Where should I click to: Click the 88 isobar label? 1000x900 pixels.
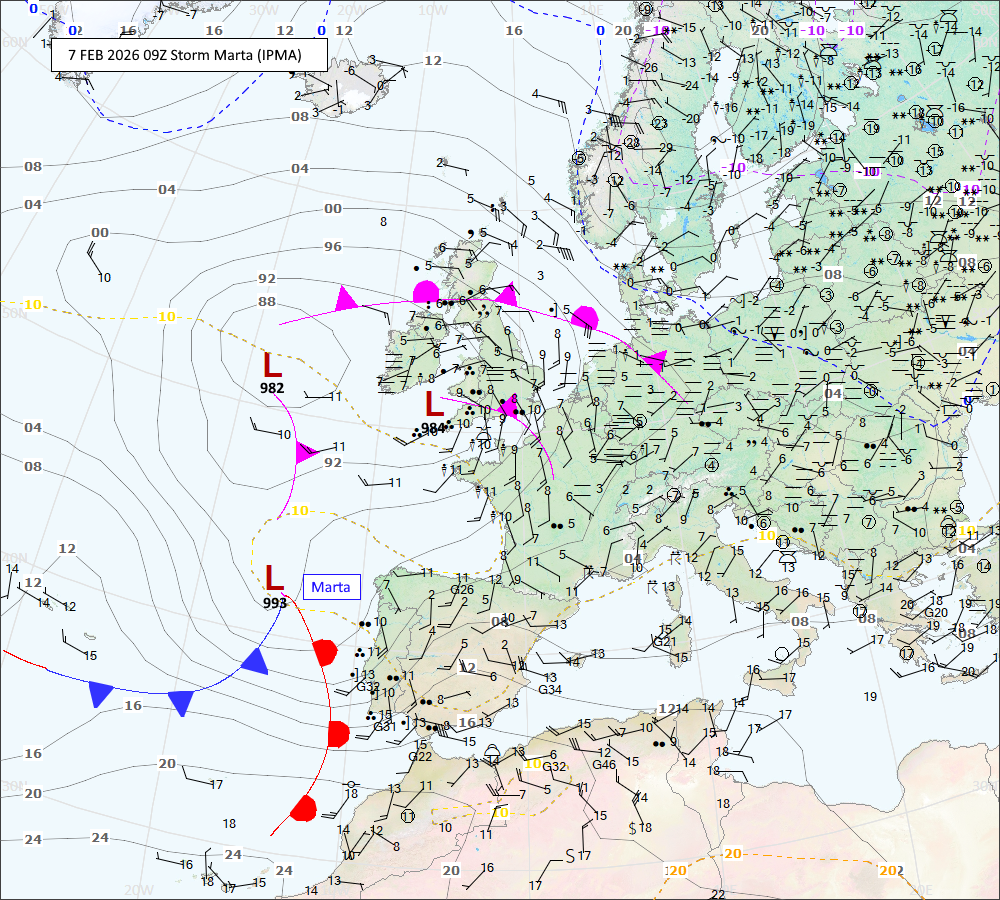pyautogui.click(x=267, y=302)
